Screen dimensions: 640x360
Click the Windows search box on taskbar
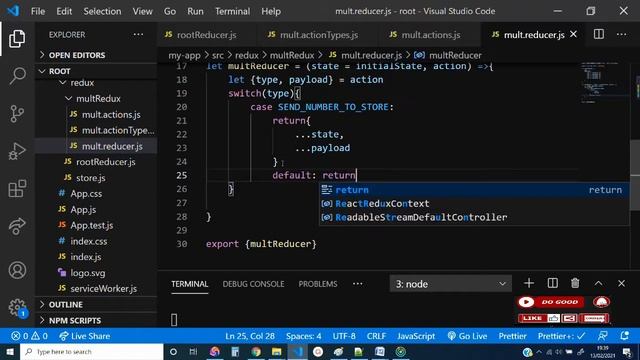[x=92, y=351]
